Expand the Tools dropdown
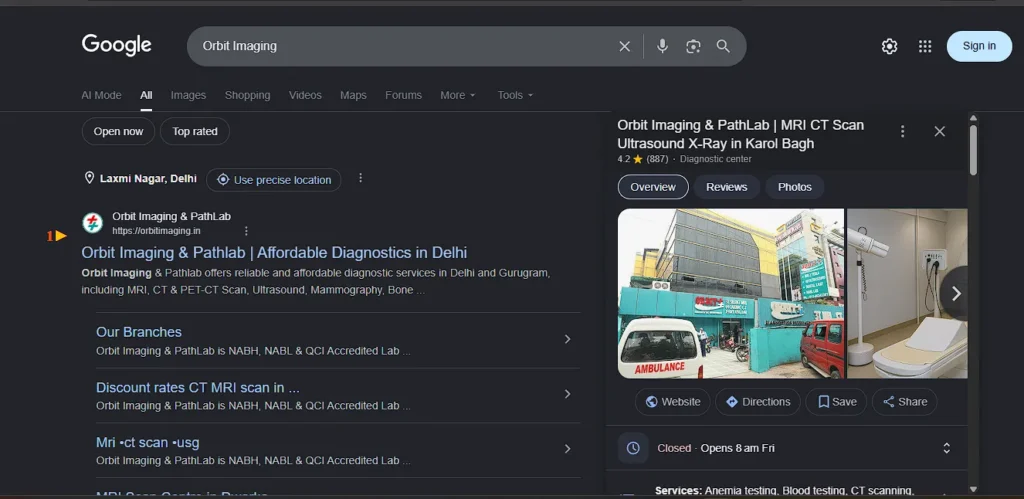Viewport: 1024px width, 499px height. point(515,95)
